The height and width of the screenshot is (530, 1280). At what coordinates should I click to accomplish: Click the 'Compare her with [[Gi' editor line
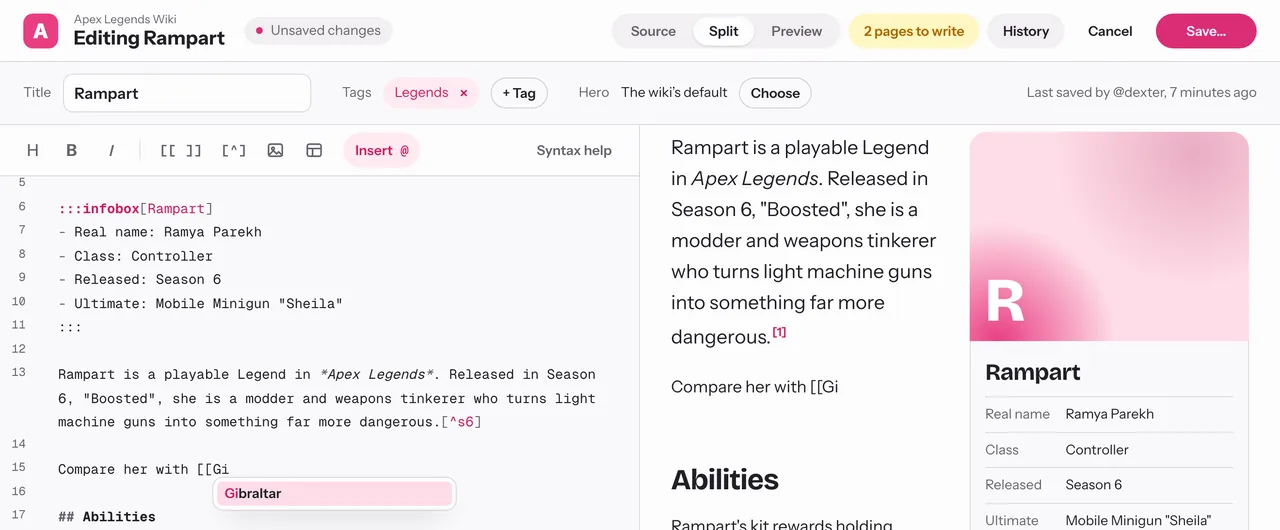pyautogui.click(x=143, y=469)
